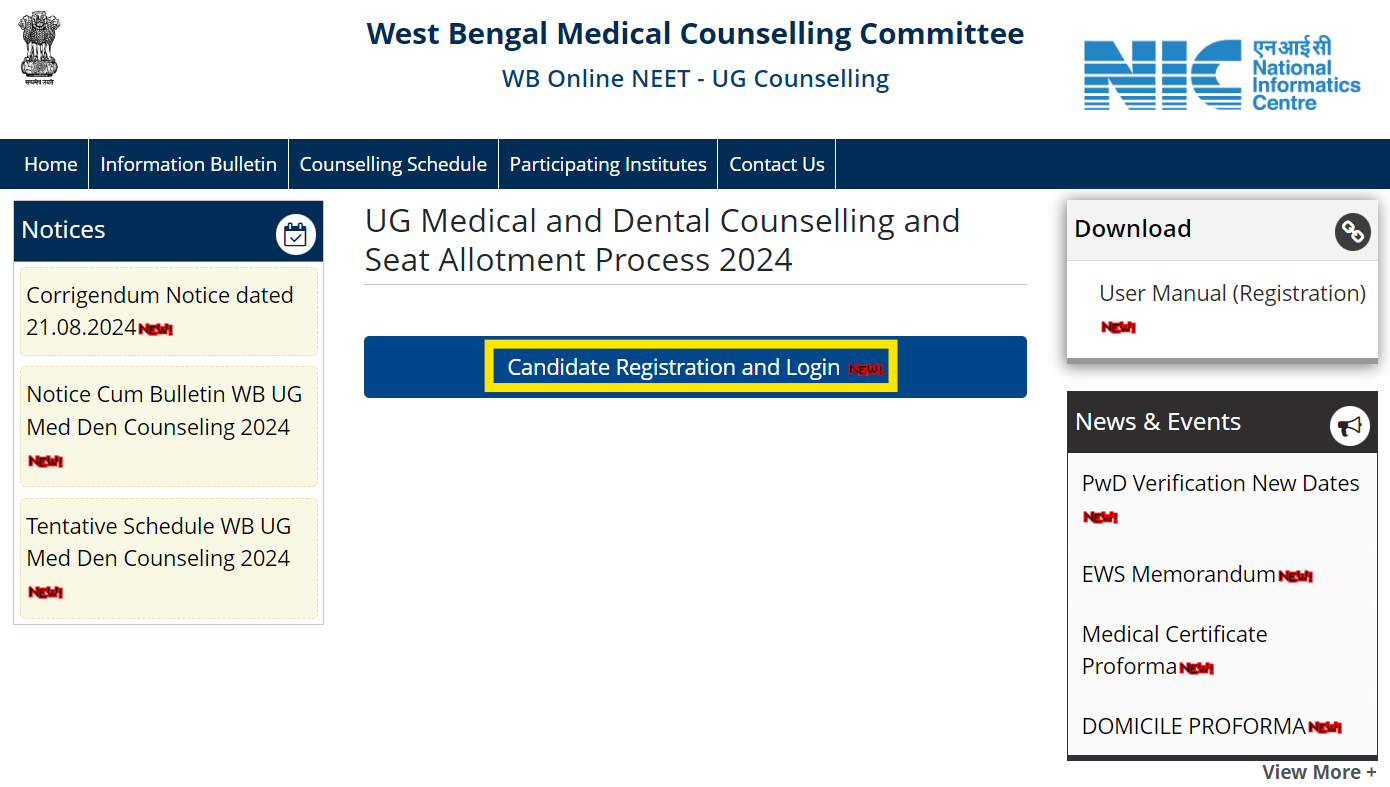
Task: Go to Counselling Schedule menu
Action: (393, 164)
